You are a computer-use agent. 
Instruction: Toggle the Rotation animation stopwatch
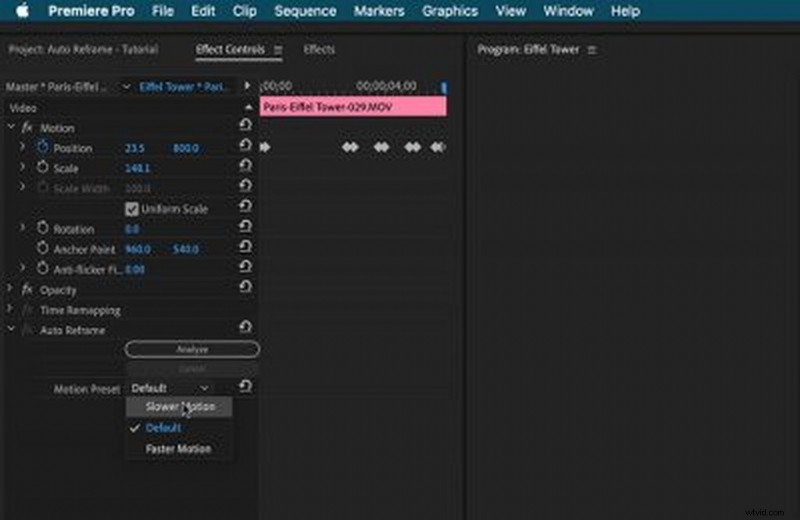click(x=42, y=228)
